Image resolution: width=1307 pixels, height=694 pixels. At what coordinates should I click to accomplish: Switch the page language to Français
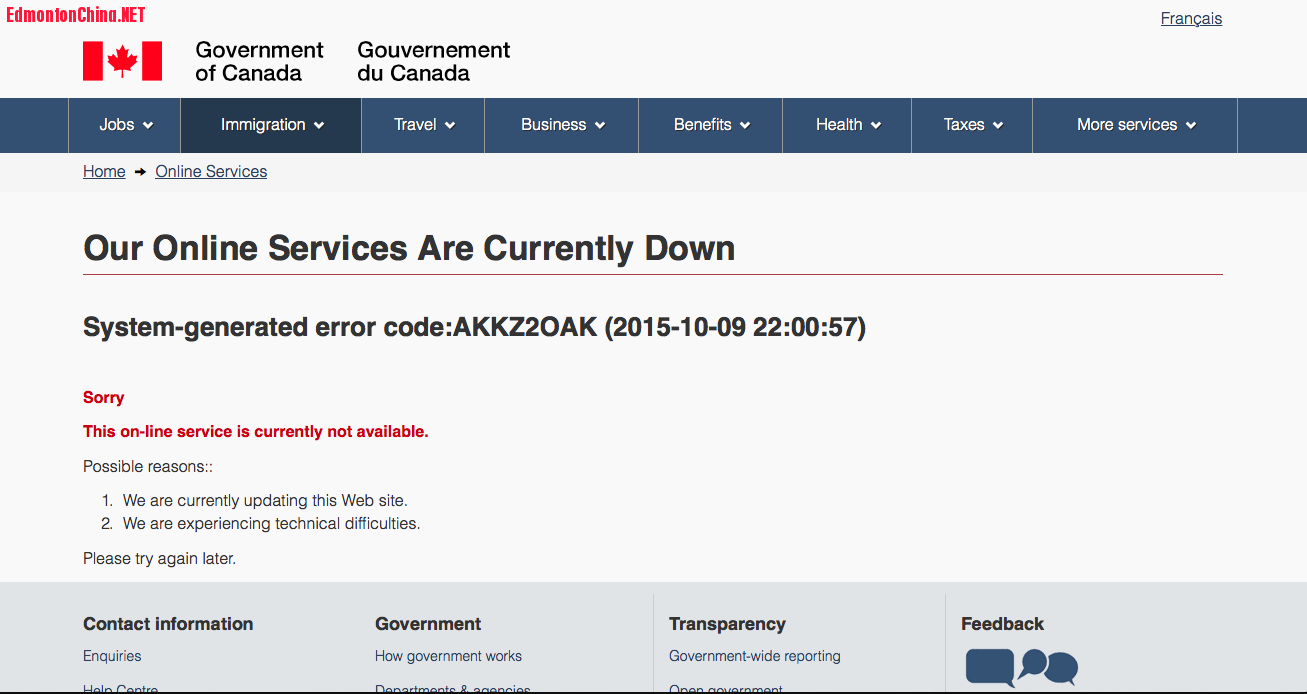pyautogui.click(x=1191, y=18)
